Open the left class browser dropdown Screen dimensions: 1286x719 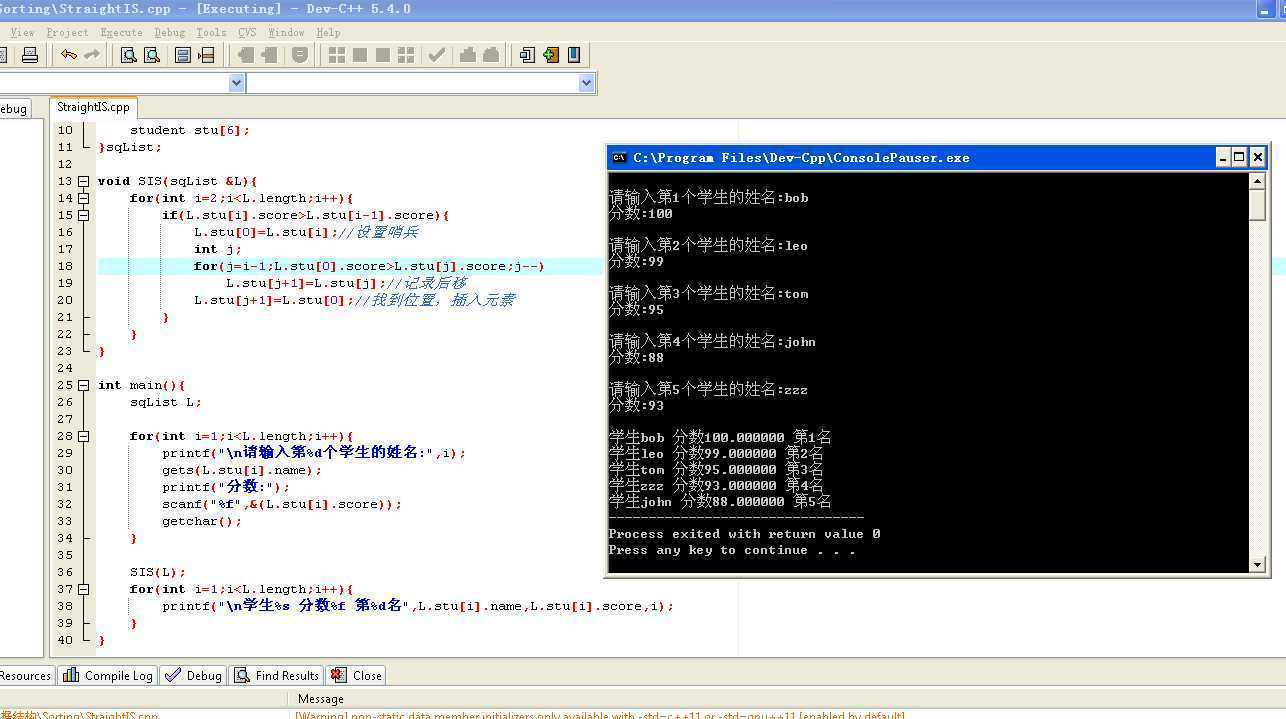coord(237,83)
